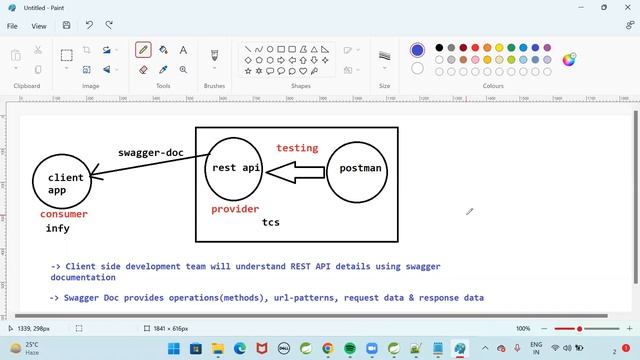Click the 'provider' label on canvas
Image resolution: width=640 pixels, height=360 pixels.
235,209
